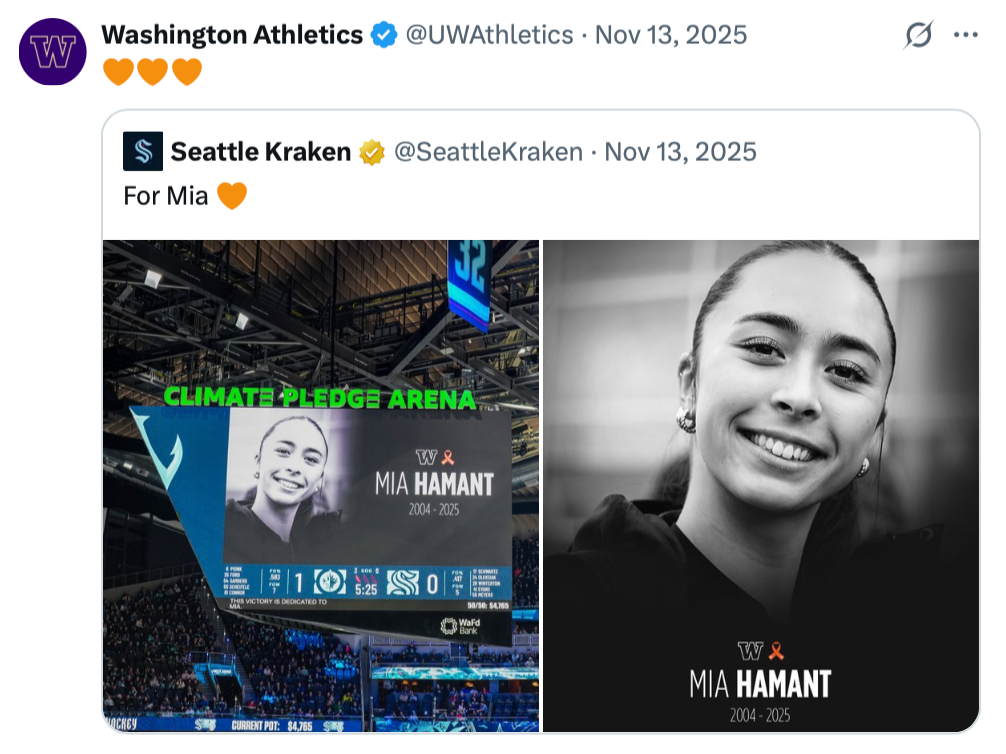1006x754 pixels.
Task: Click the Seattle Kraken display name
Action: pos(261,152)
